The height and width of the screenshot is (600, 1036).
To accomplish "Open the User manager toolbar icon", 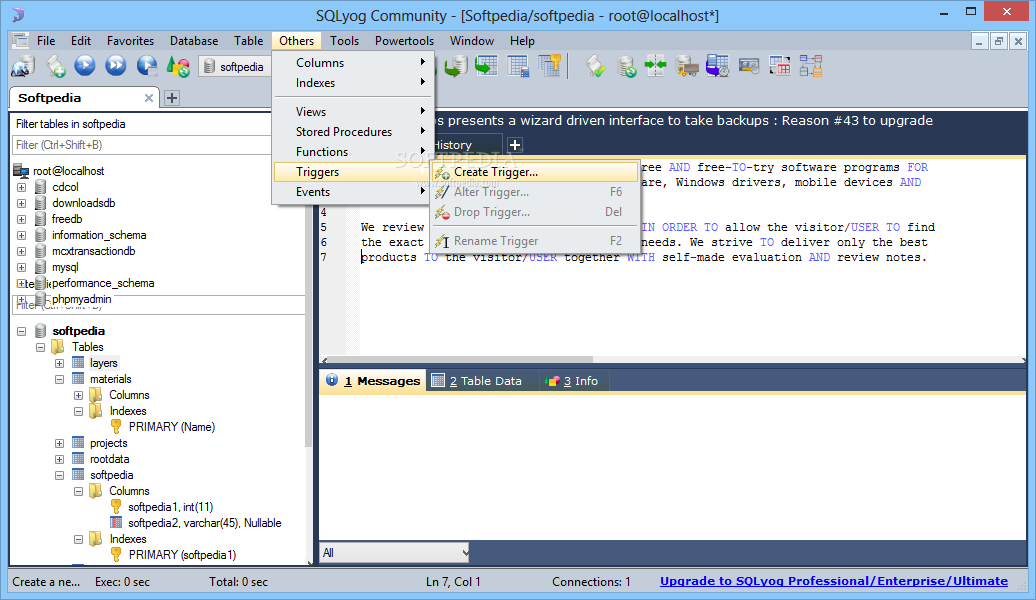I will coord(178,66).
